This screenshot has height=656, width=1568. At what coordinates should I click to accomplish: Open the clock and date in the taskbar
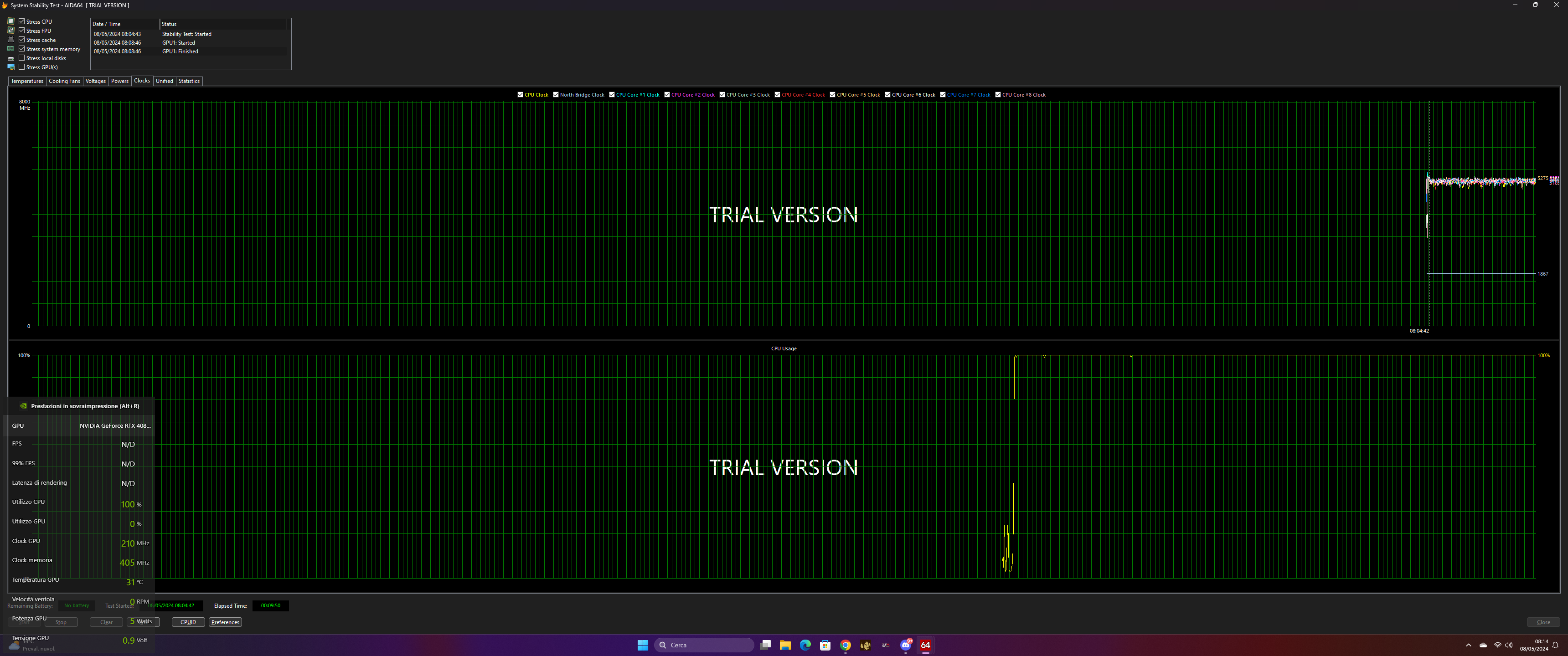(1535, 645)
